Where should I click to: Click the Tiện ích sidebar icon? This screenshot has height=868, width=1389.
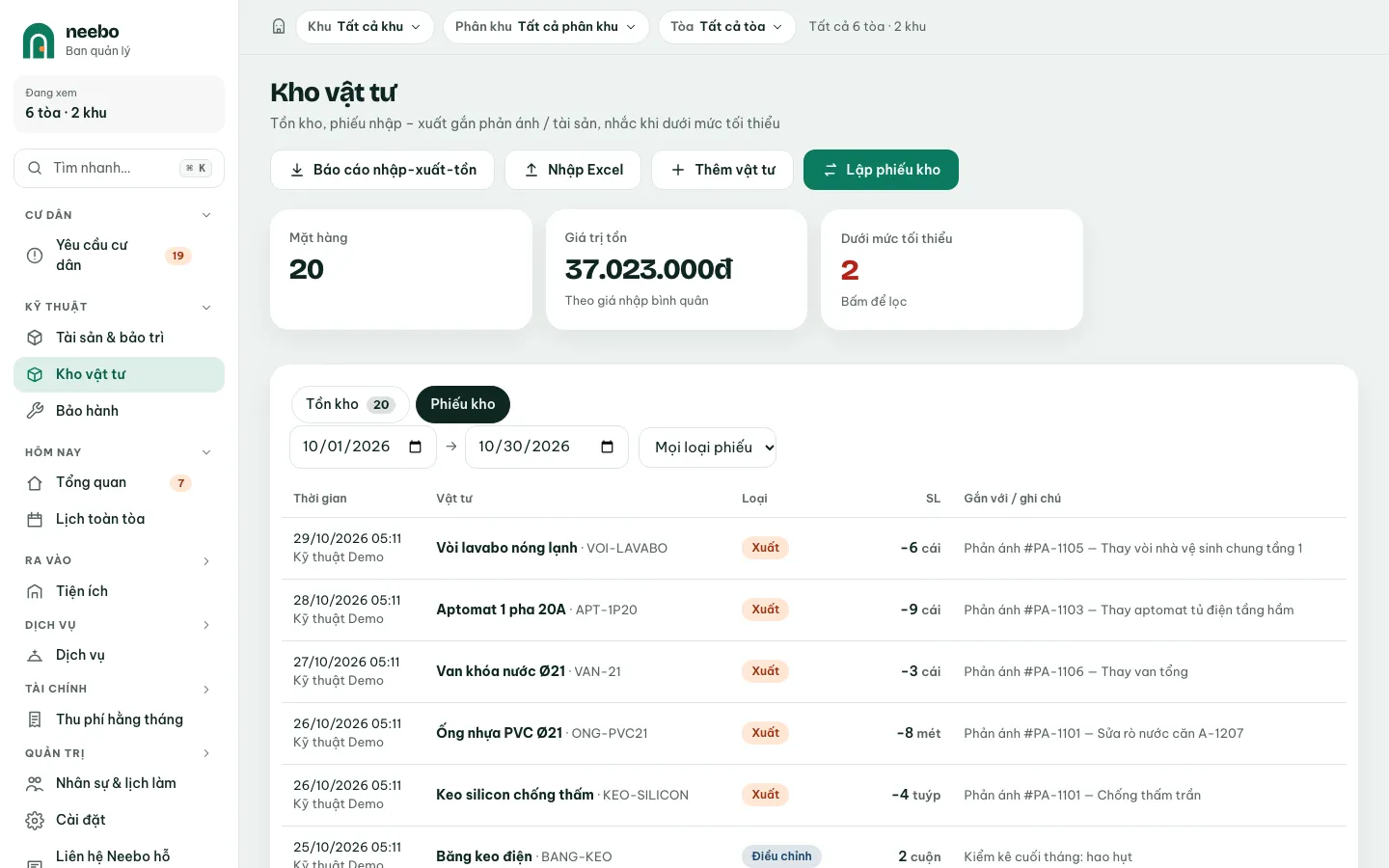(x=35, y=591)
